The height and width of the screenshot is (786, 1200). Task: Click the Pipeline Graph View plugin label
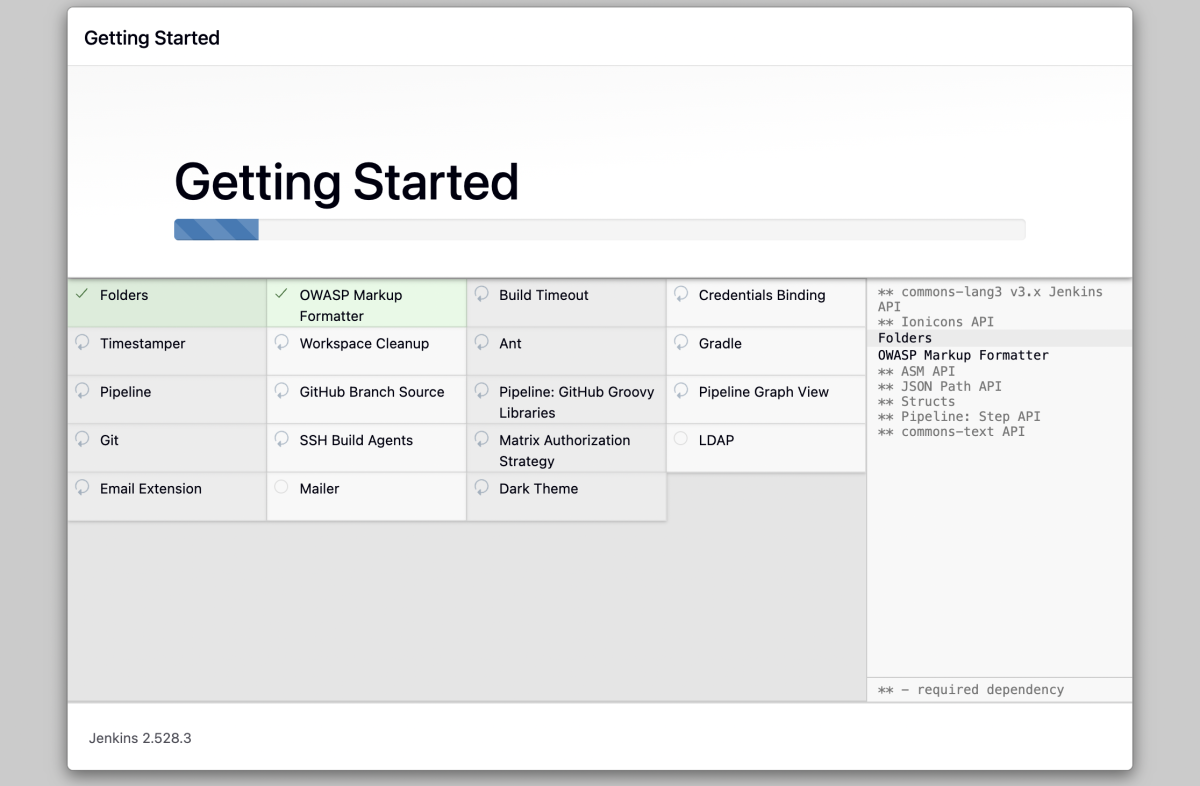click(763, 392)
